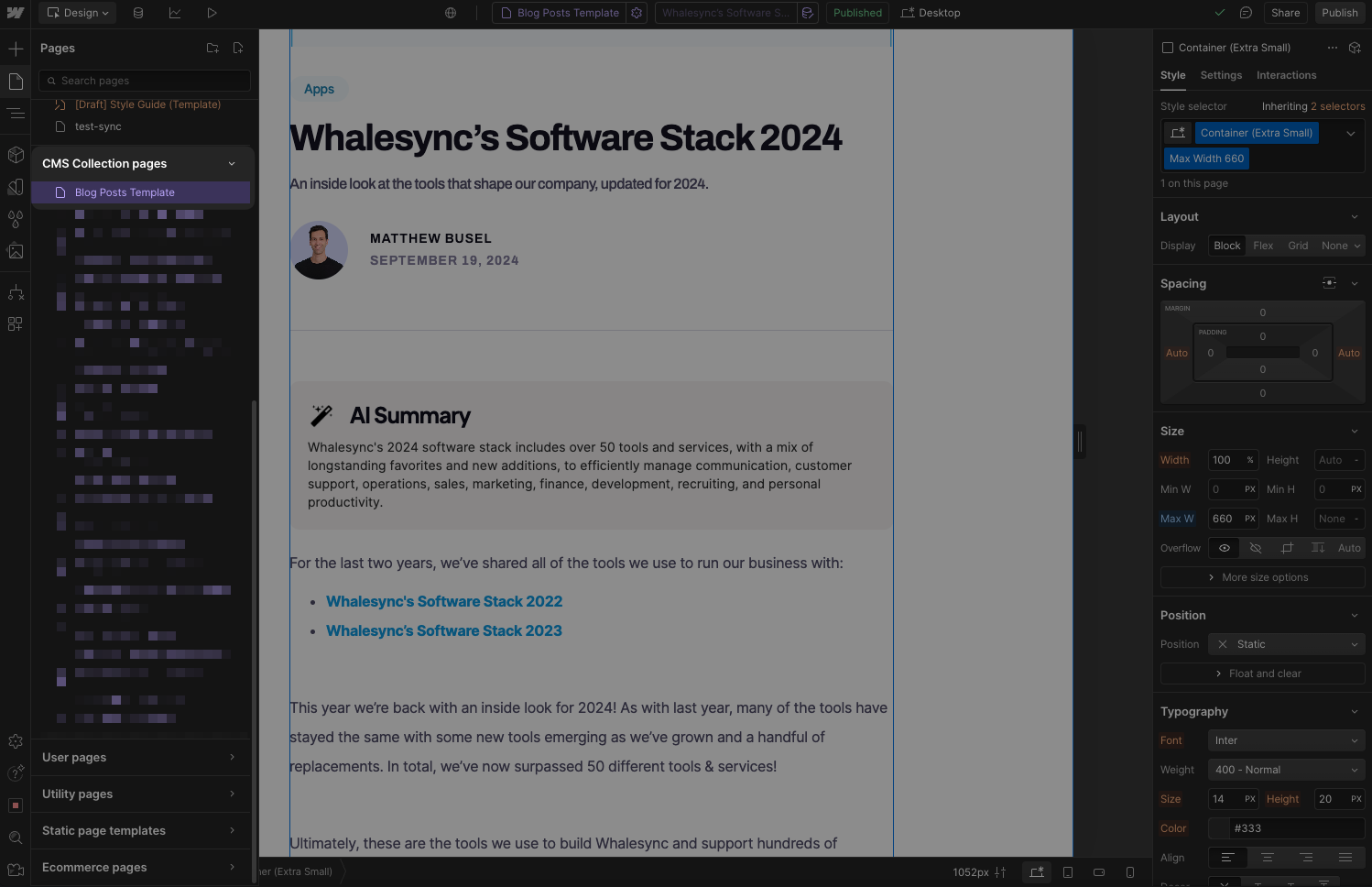Open the Position Static dropdown
The width and height of the screenshot is (1372, 887).
pyautogui.click(x=1286, y=644)
